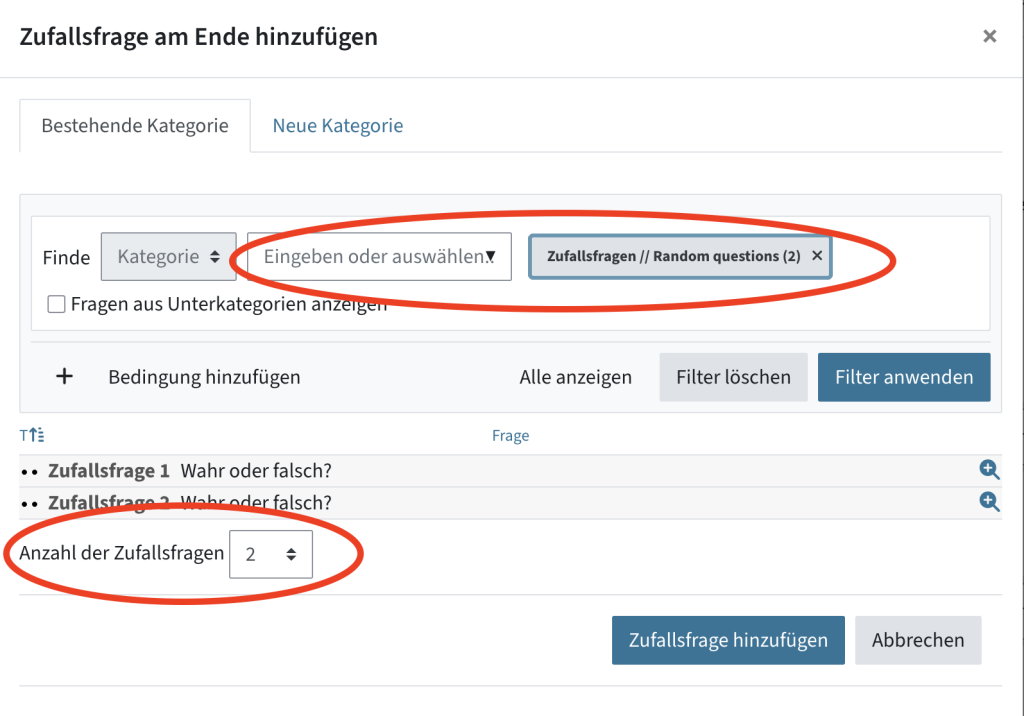Image resolution: width=1024 pixels, height=716 pixels.
Task: Sort by question type icon
Action: [32, 435]
